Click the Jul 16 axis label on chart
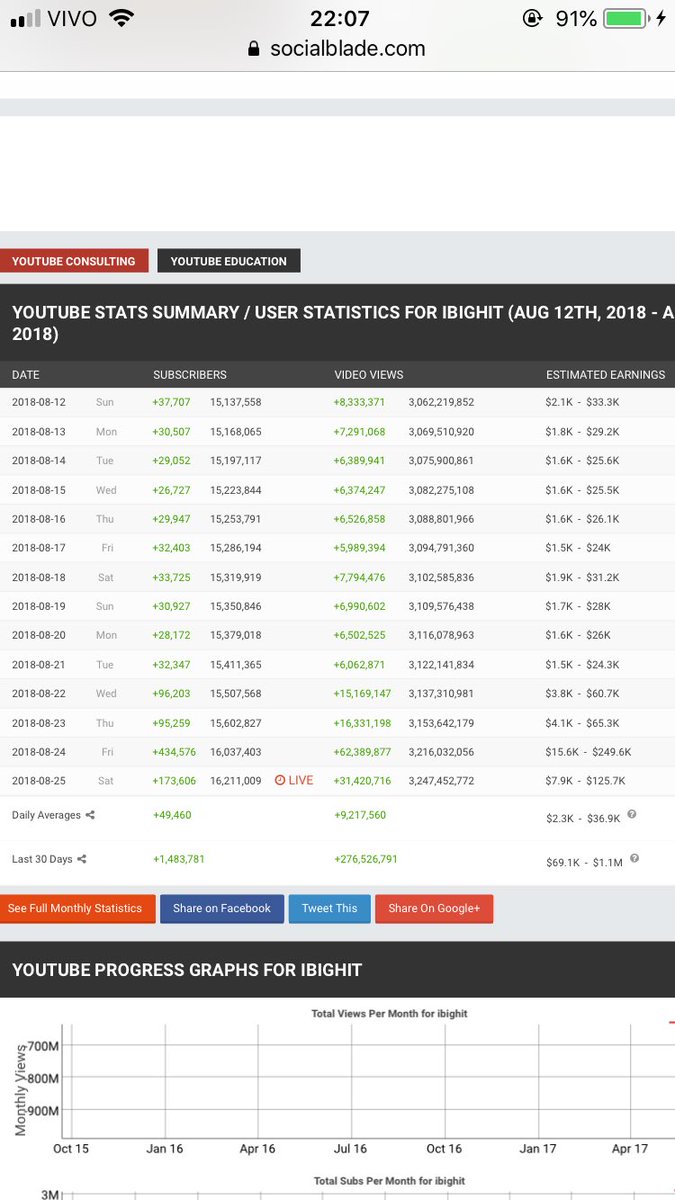This screenshot has height=1200, width=675. (350, 1148)
